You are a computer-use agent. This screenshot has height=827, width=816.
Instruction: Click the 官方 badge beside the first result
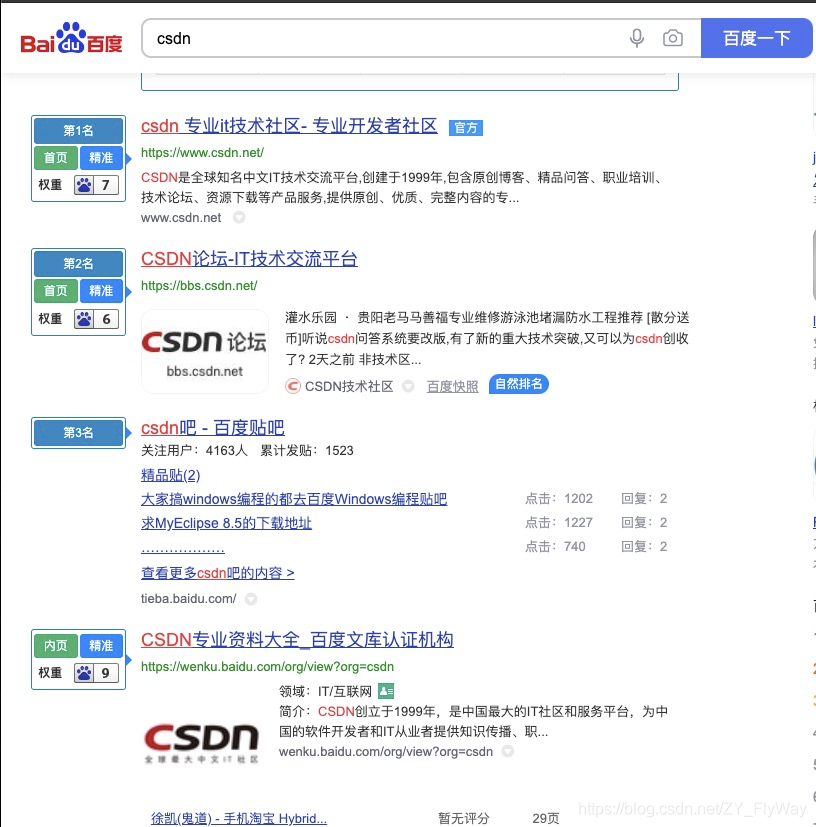coord(465,128)
